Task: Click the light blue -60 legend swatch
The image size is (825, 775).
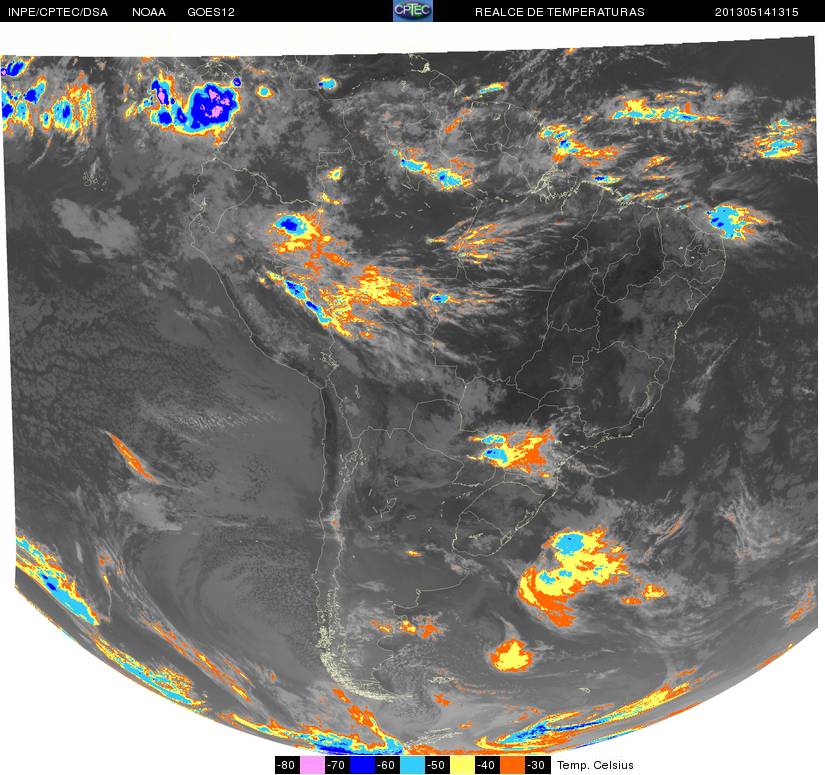Action: coord(412,765)
